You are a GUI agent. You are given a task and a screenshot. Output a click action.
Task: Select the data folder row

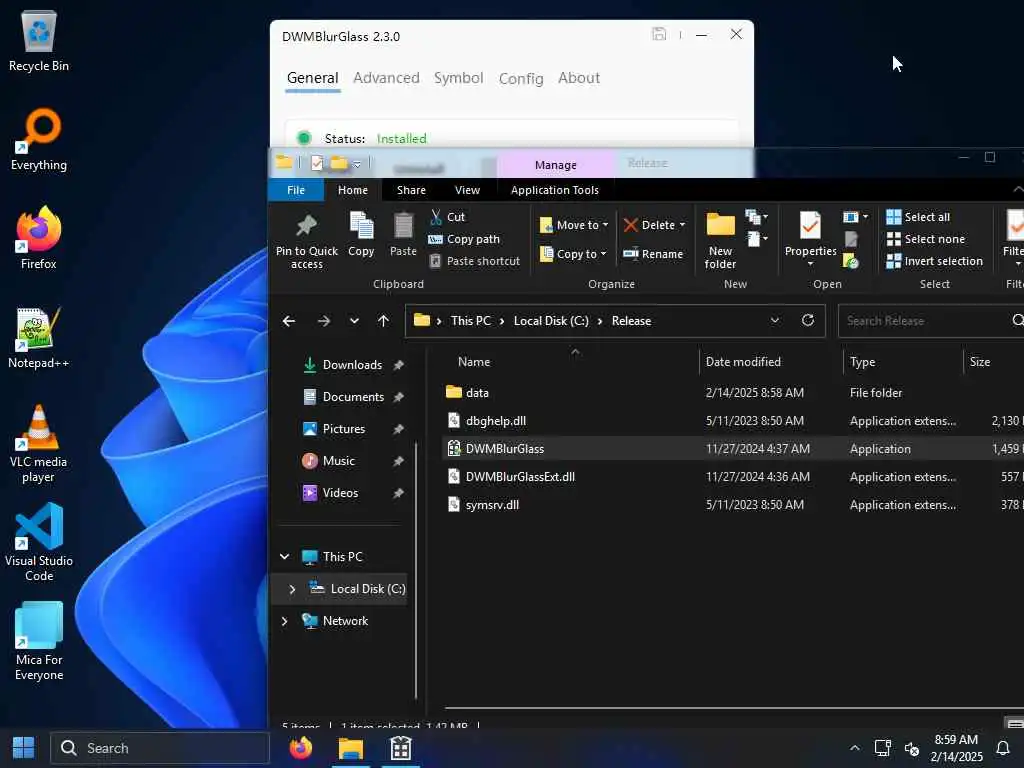pyautogui.click(x=731, y=392)
